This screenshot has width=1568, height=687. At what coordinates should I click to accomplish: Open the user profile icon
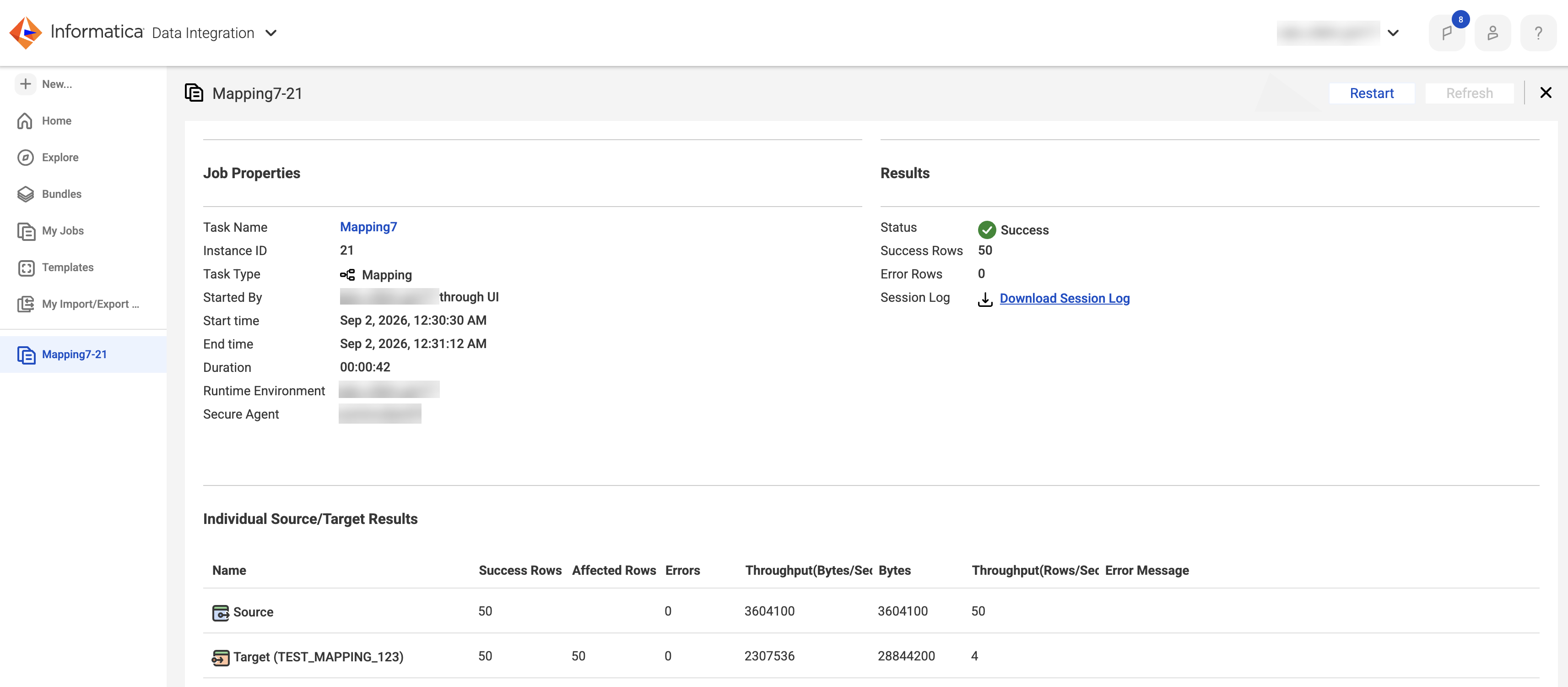(x=1492, y=33)
